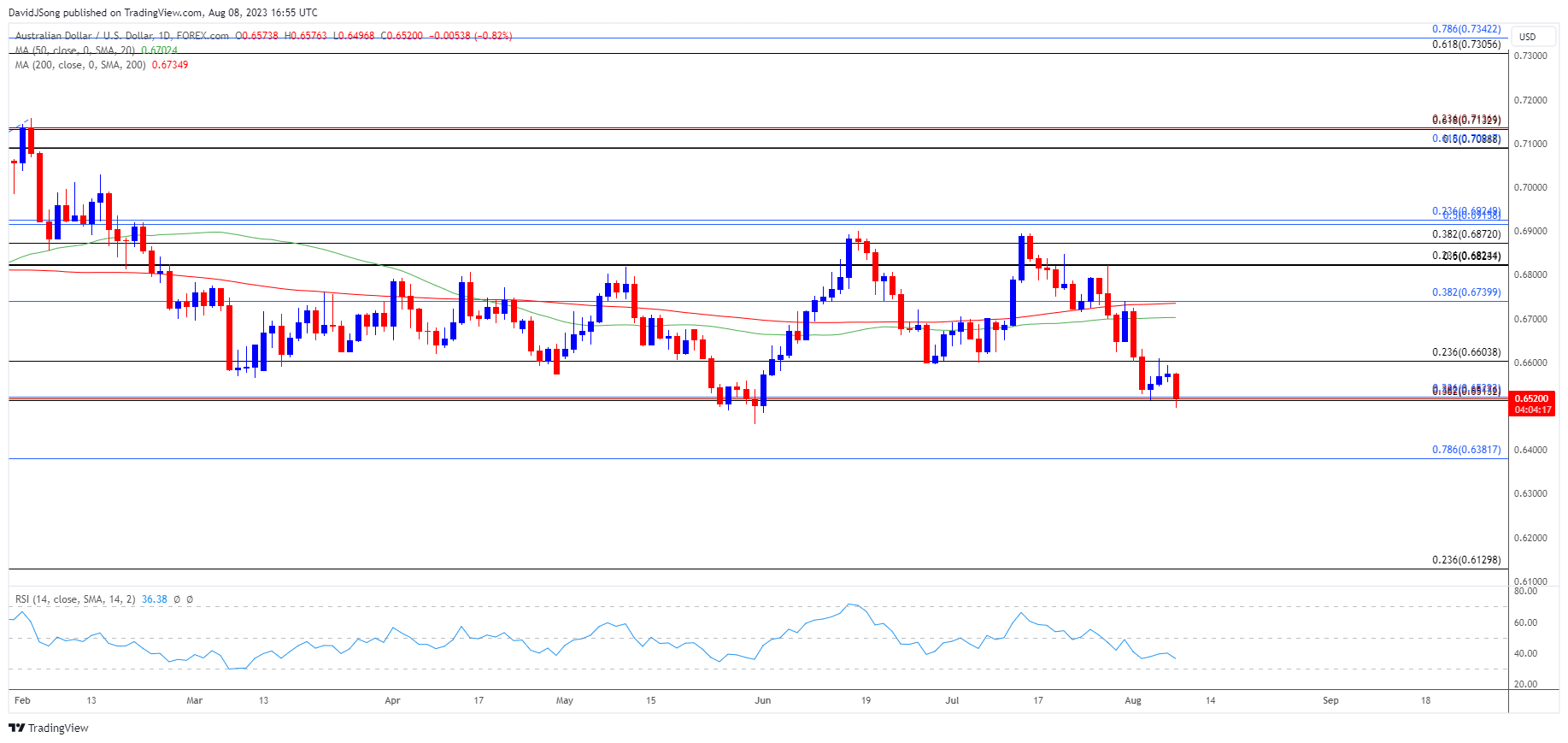Click the 0.236(0.61298) Fibonacci label
This screenshot has width=1568, height=743.
[1466, 560]
